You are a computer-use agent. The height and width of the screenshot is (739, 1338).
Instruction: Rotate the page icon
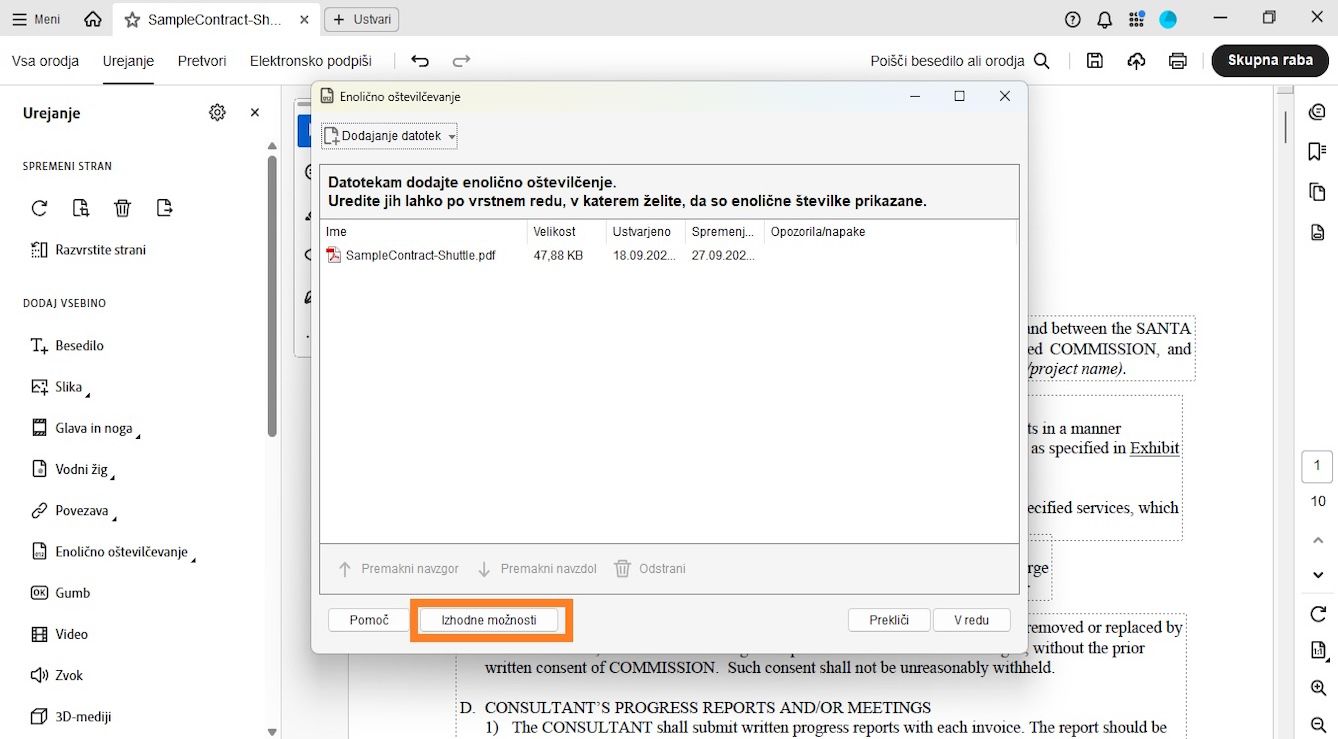39,208
